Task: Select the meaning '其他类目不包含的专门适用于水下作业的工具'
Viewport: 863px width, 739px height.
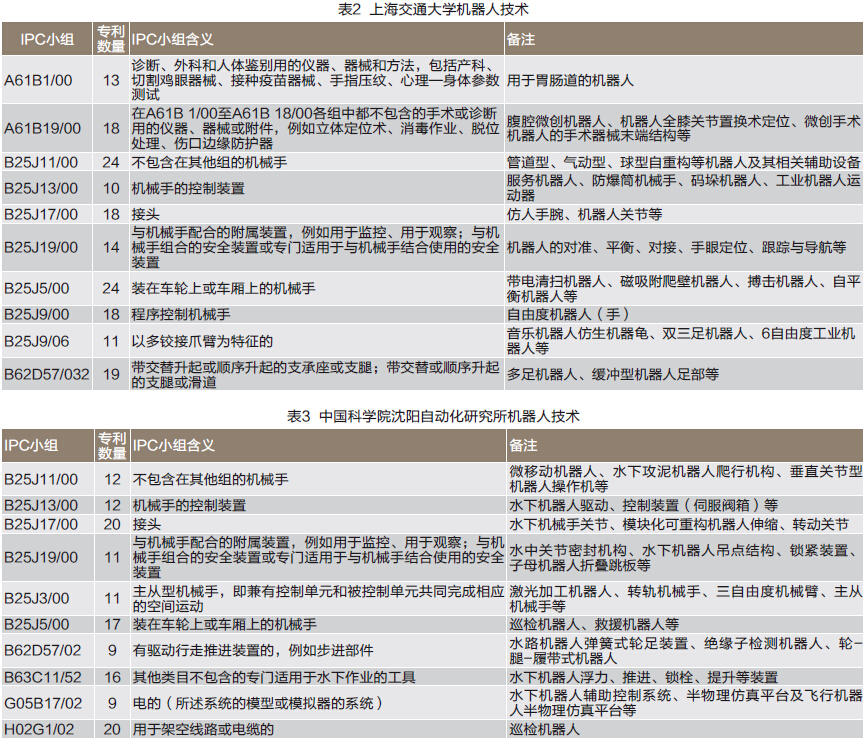Action: pos(274,677)
